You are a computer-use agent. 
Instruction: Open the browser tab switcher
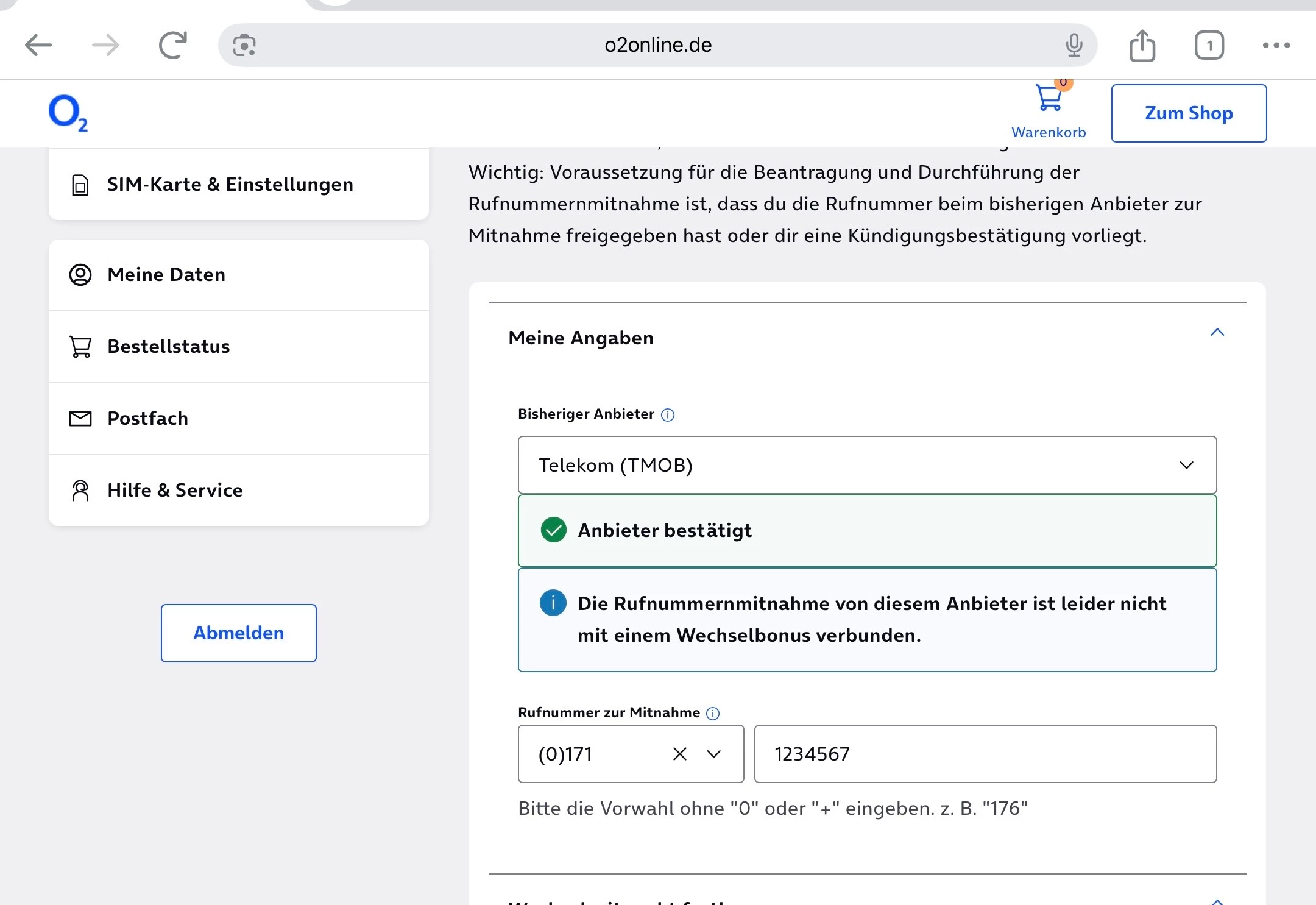pos(1209,45)
